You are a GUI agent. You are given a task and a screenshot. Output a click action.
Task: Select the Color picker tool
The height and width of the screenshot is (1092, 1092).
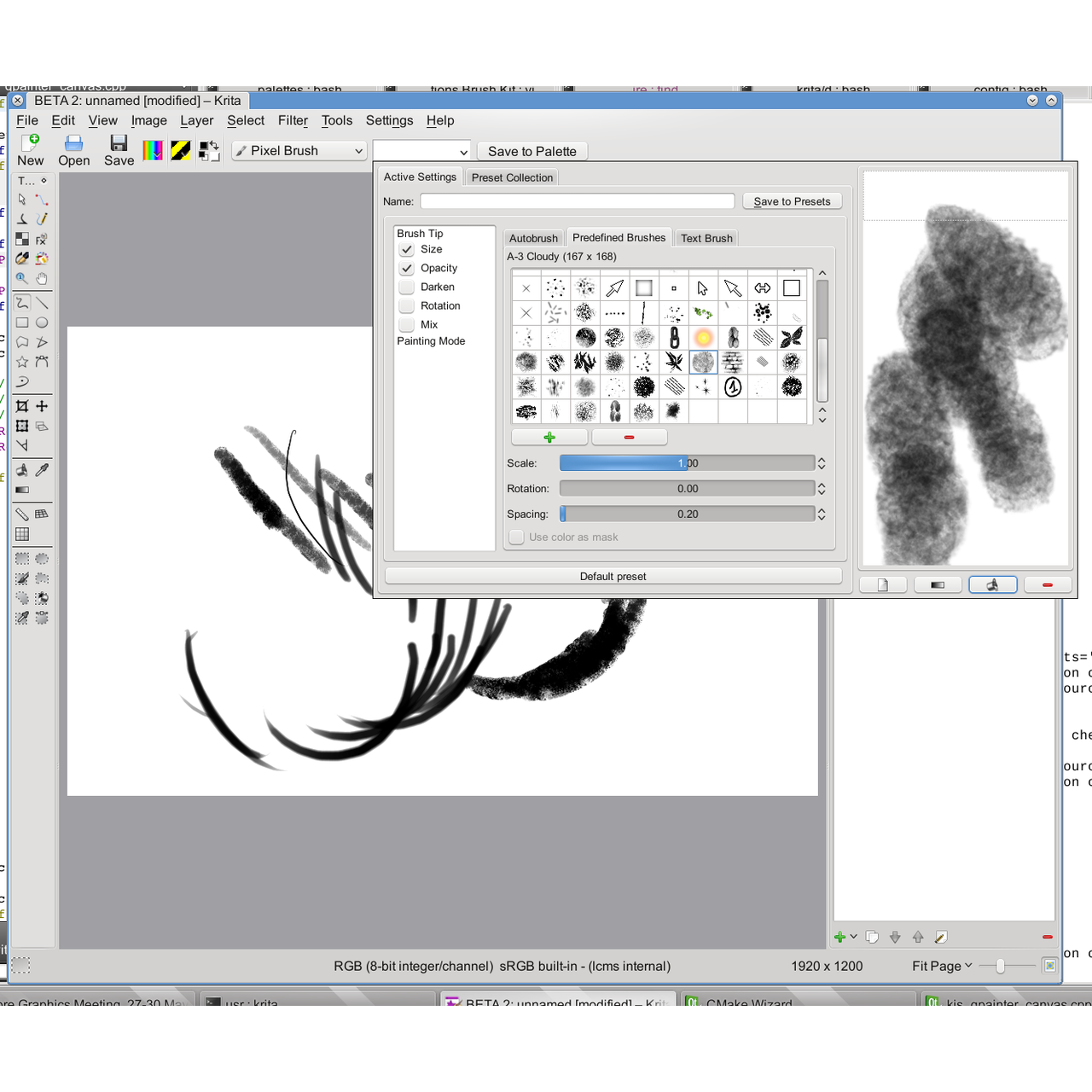[42, 470]
